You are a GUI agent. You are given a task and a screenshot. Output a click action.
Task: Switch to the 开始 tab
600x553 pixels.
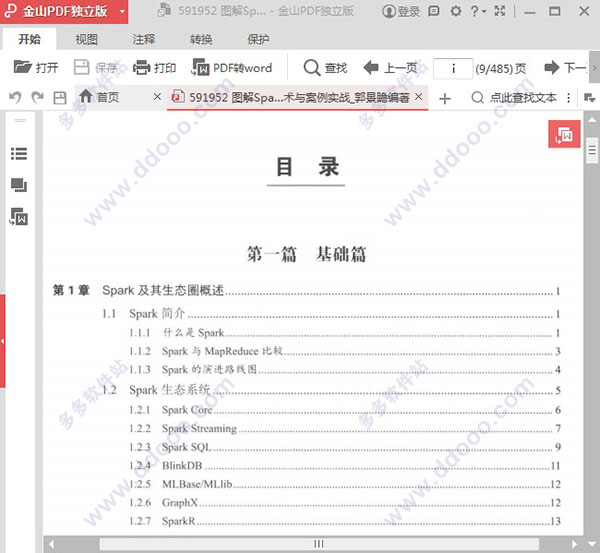[x=29, y=39]
